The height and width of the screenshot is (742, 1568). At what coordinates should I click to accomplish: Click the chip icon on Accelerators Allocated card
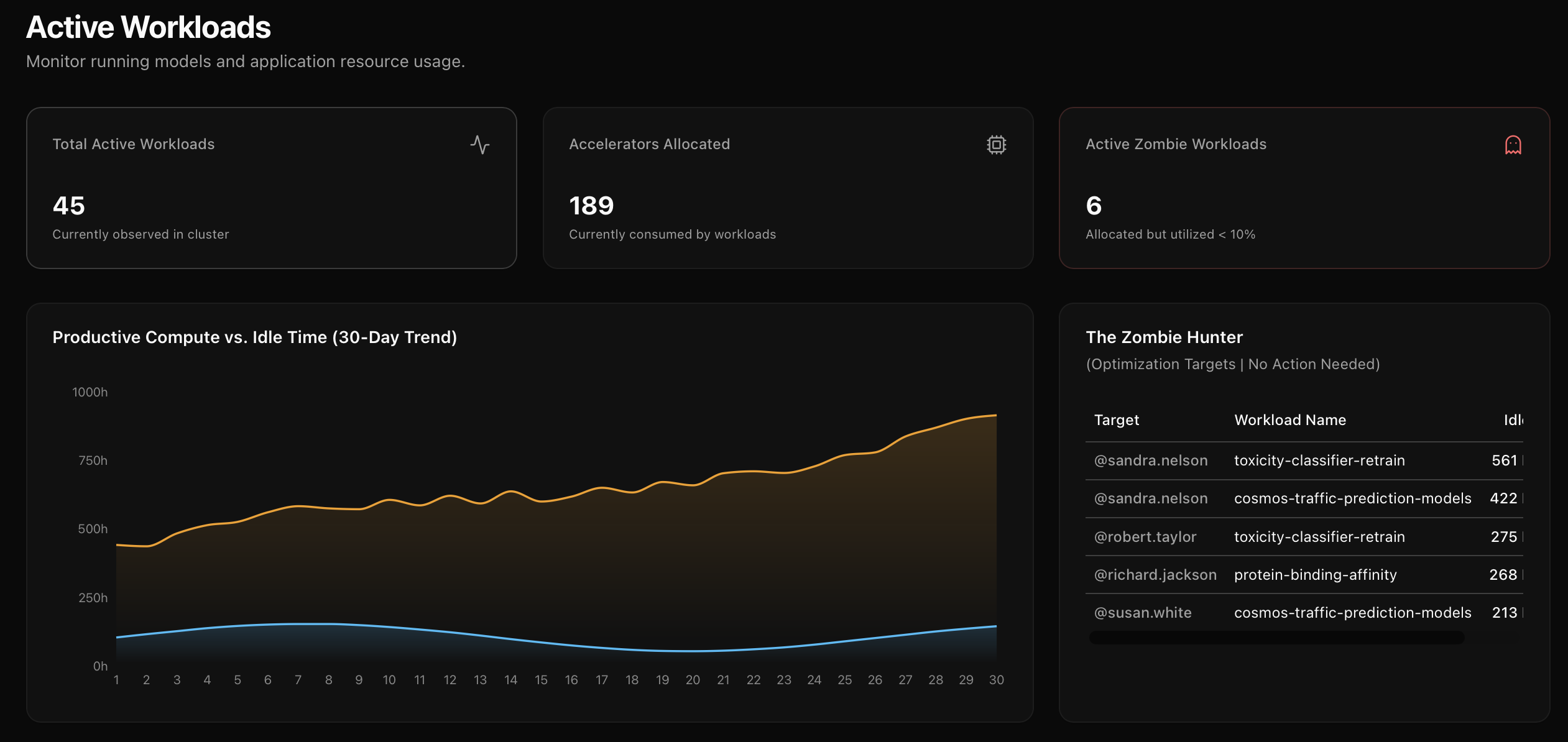[996, 145]
